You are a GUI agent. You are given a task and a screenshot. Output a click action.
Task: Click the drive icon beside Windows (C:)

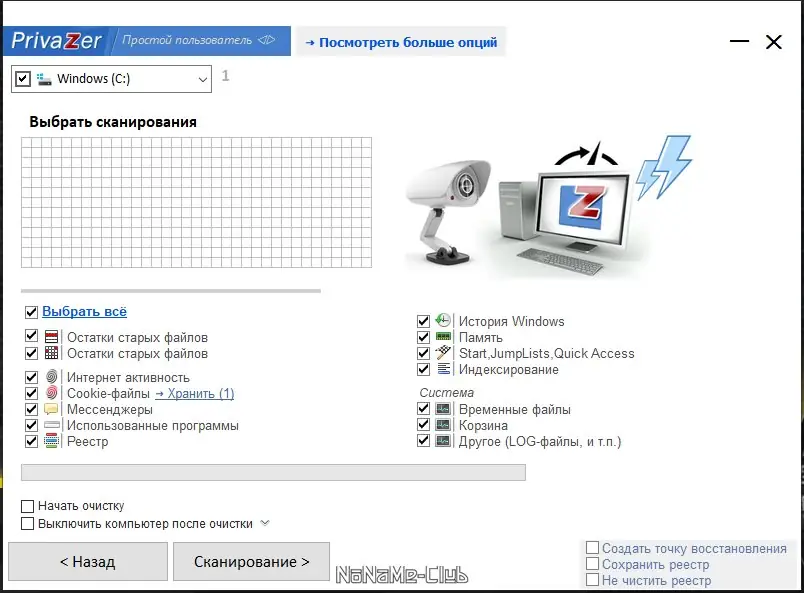click(44, 79)
